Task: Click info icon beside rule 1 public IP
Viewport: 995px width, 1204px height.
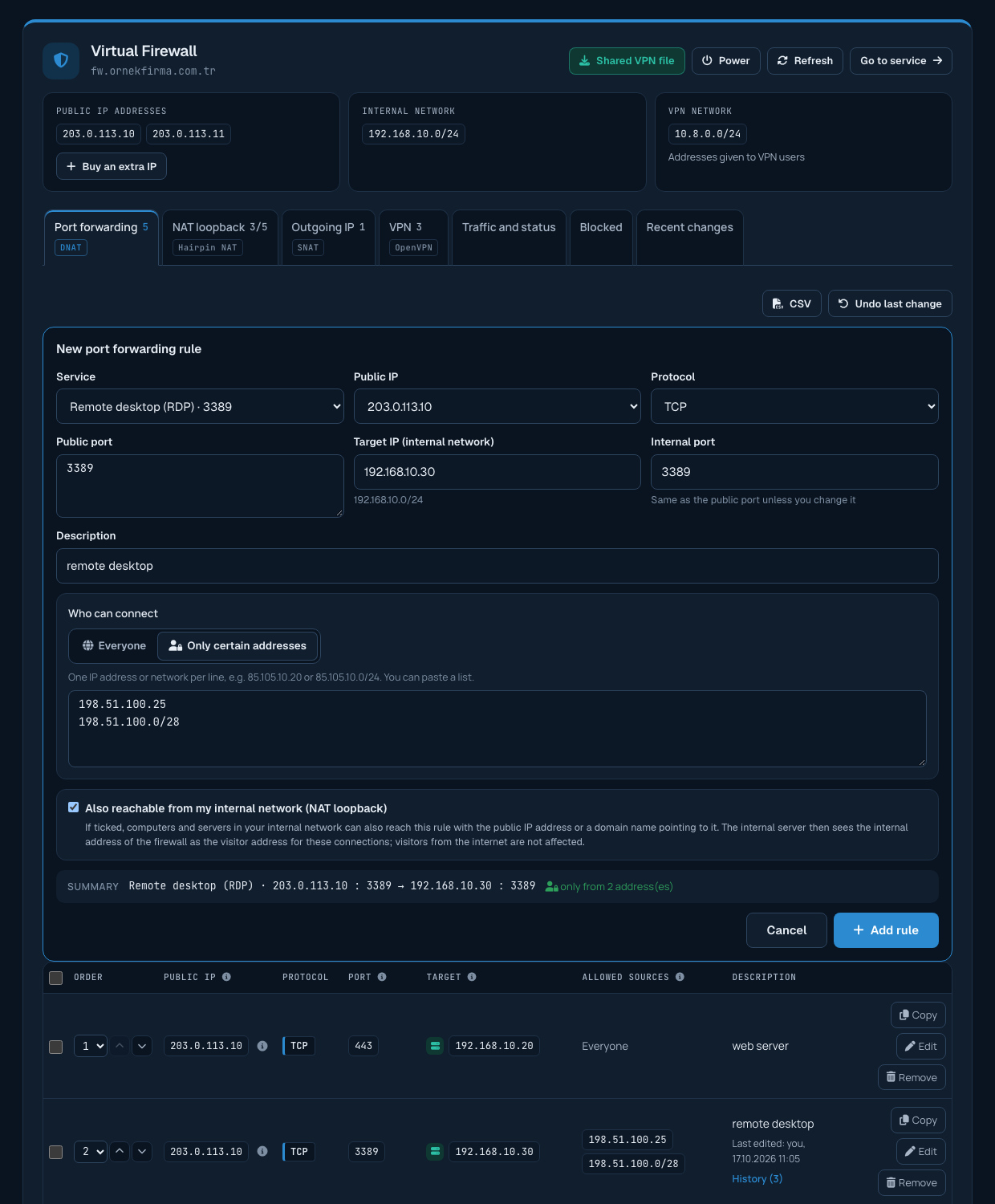Action: pos(262,1046)
